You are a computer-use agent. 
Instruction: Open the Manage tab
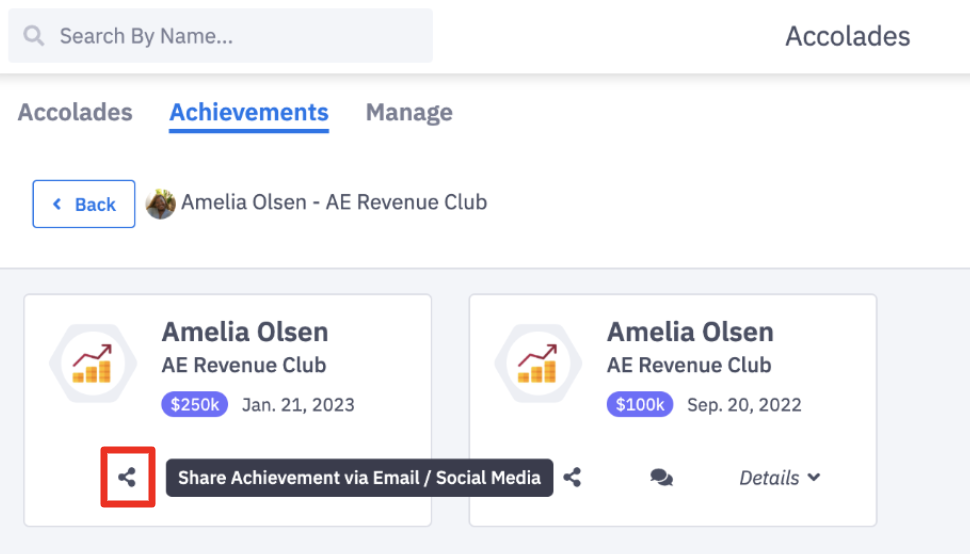pos(409,113)
